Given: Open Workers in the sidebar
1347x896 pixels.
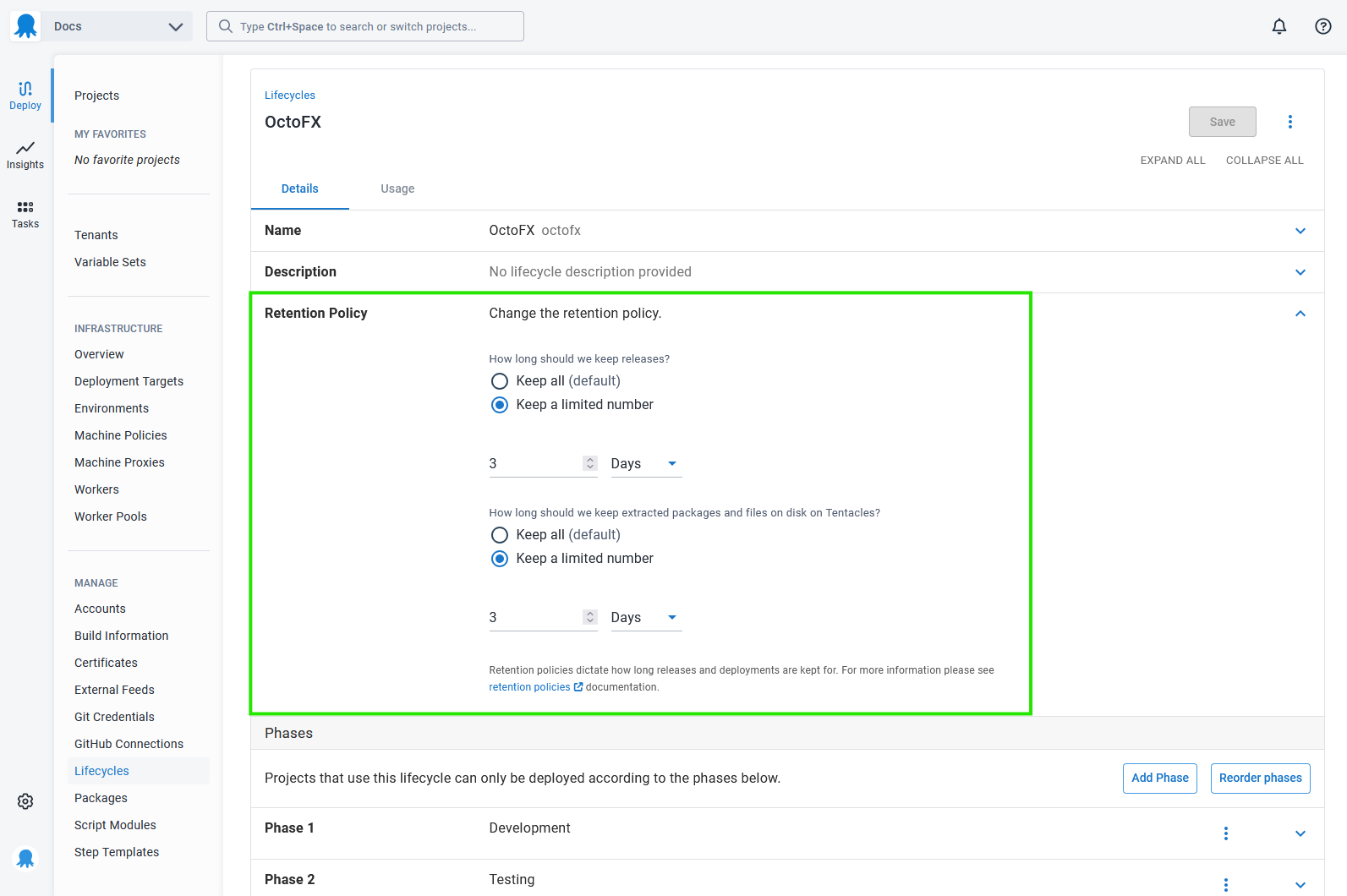Looking at the screenshot, I should click(96, 489).
